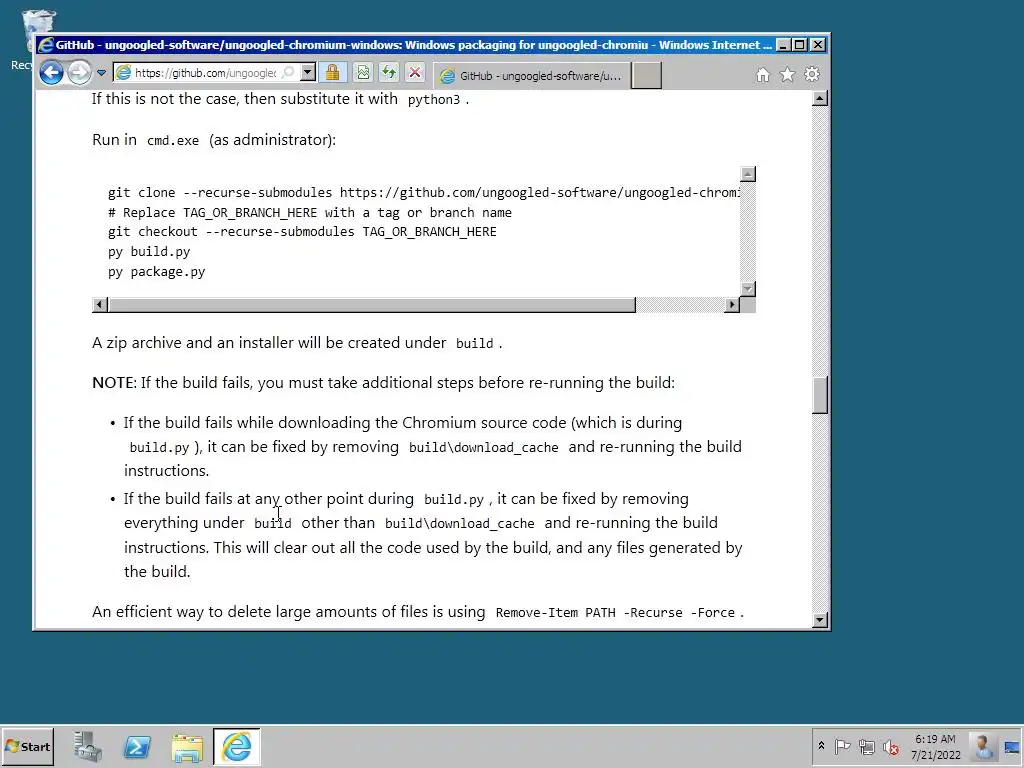The image size is (1024, 768).
Task: Show hidden tray icons arrow
Action: coord(821,746)
